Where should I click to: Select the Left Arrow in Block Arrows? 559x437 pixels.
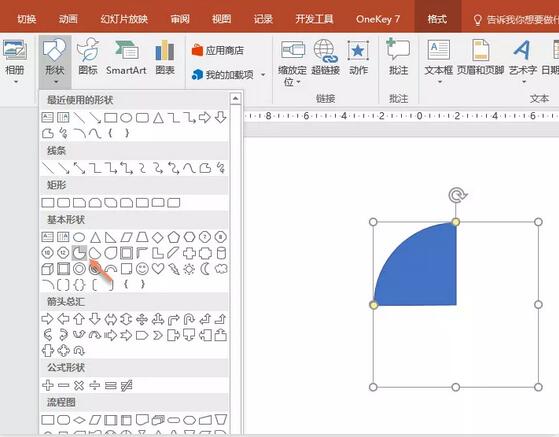pos(63,319)
